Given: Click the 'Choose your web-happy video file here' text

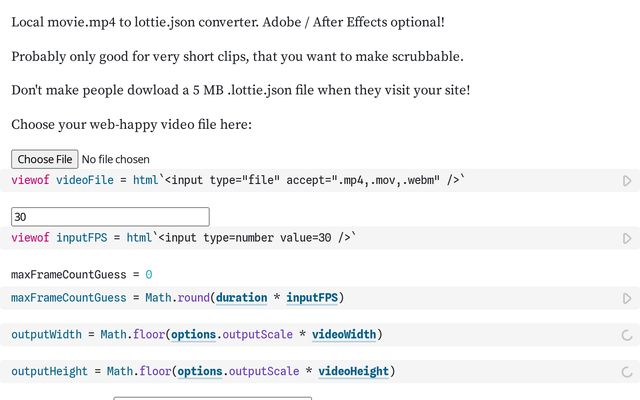Looking at the screenshot, I should pos(132,125).
